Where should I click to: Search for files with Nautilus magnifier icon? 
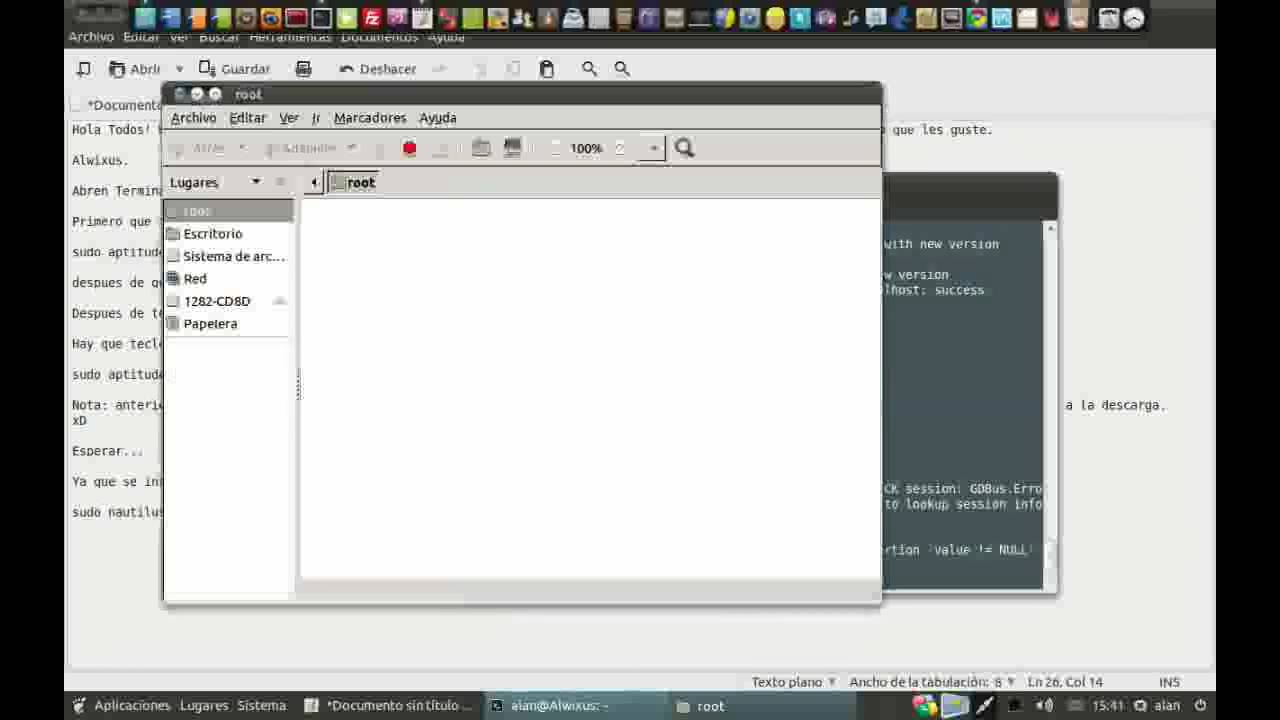(684, 148)
